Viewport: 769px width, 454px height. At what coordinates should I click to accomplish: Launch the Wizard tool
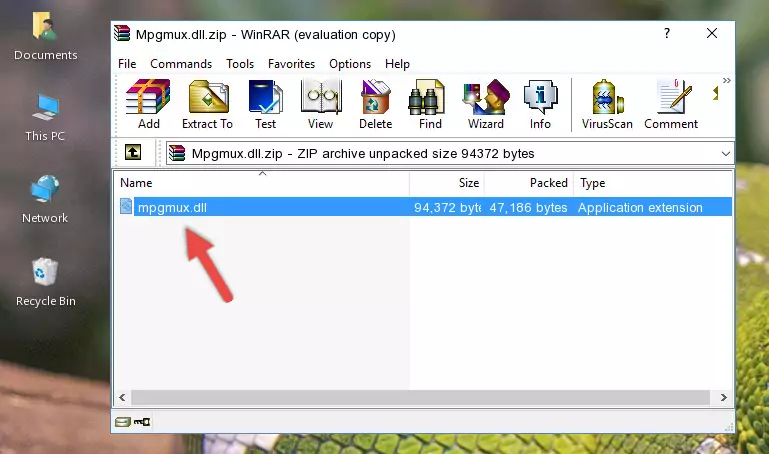(x=486, y=104)
